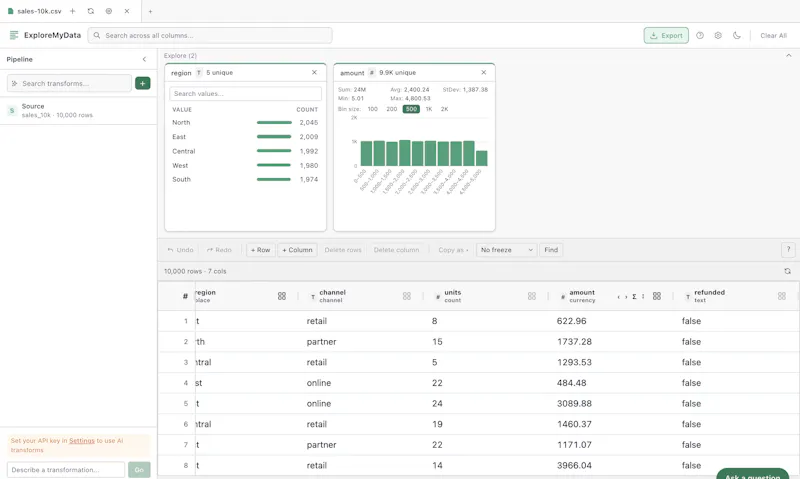Click the first histogram bar 0-500
The height and width of the screenshot is (479, 800).
coord(366,154)
